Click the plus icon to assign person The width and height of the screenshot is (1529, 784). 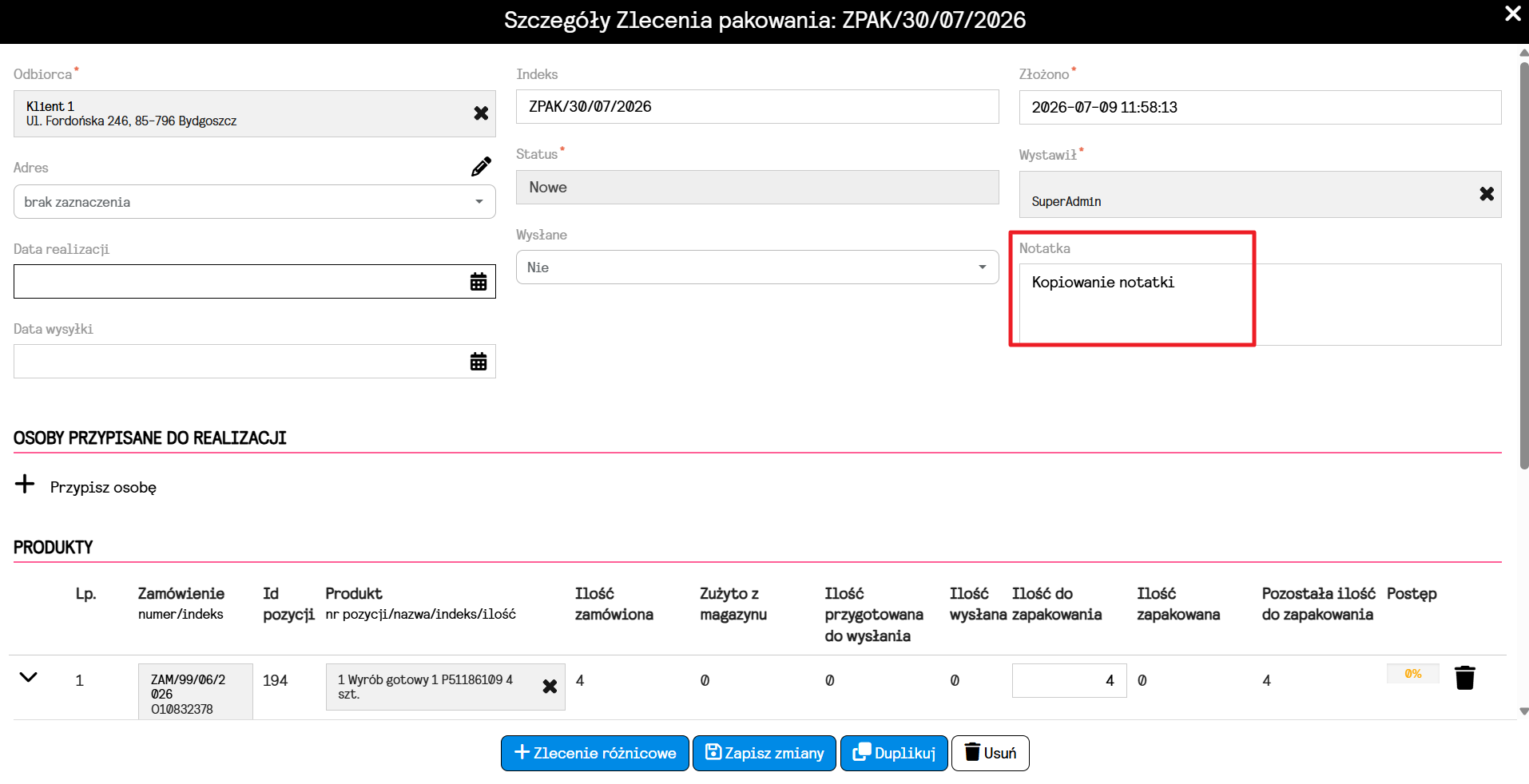click(x=25, y=484)
